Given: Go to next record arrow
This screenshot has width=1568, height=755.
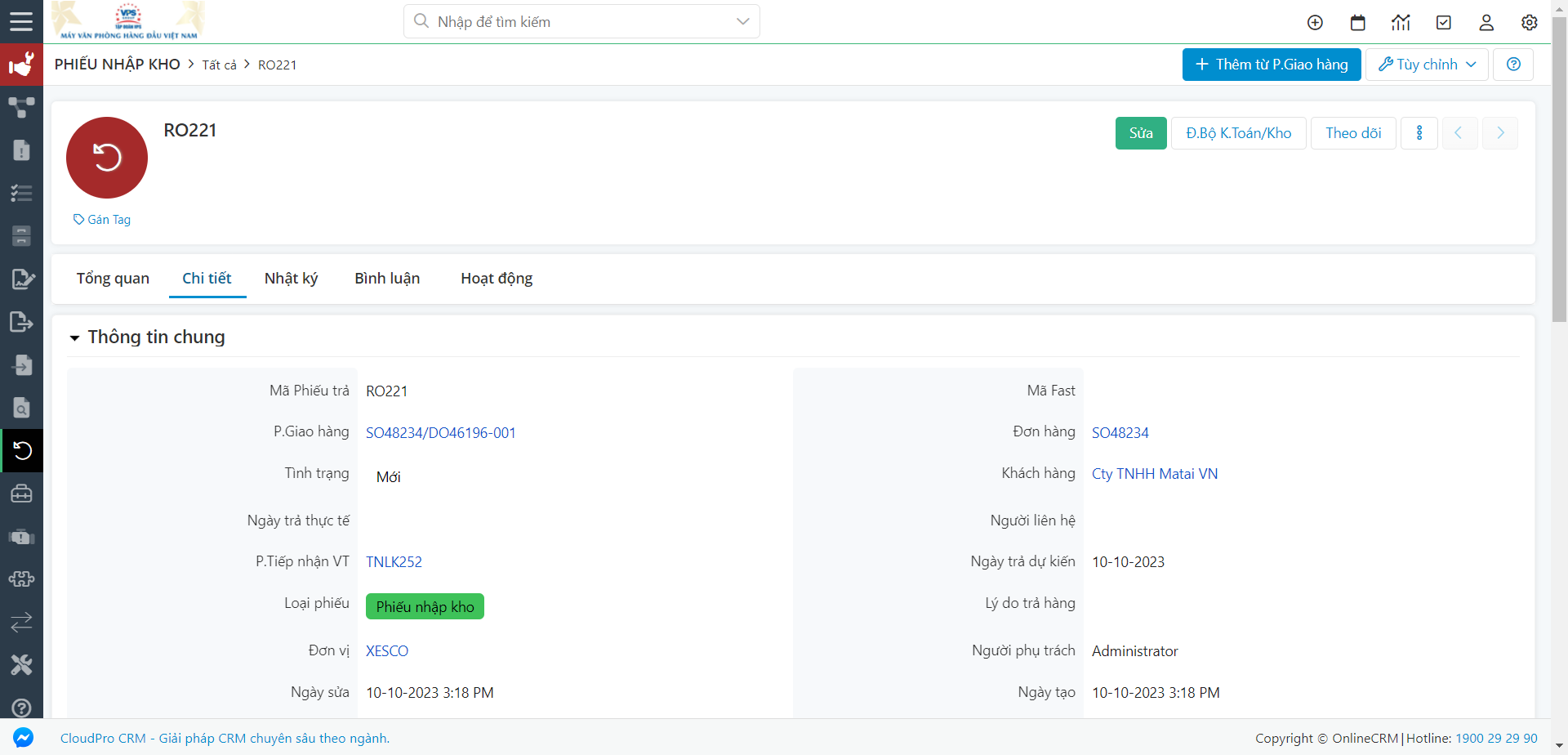Looking at the screenshot, I should click(x=1500, y=133).
